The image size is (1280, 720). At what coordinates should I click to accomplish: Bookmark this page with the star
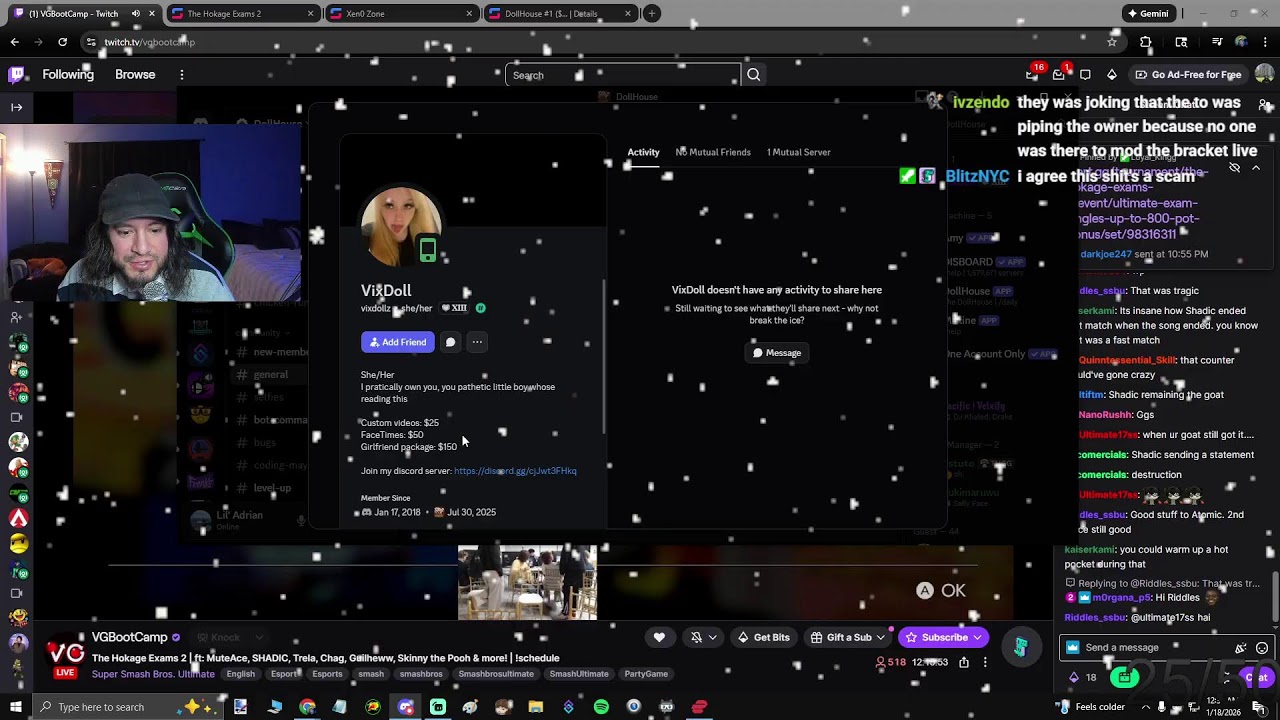1112,42
